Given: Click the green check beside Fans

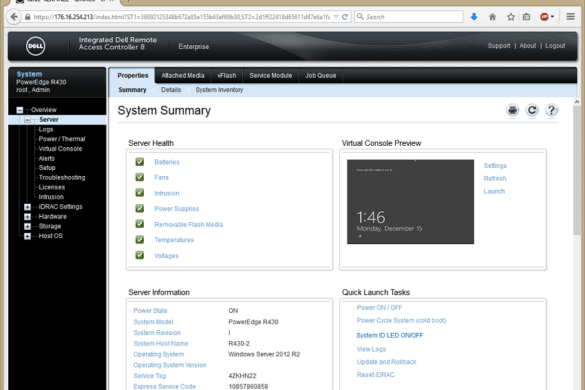Looking at the screenshot, I should point(140,177).
